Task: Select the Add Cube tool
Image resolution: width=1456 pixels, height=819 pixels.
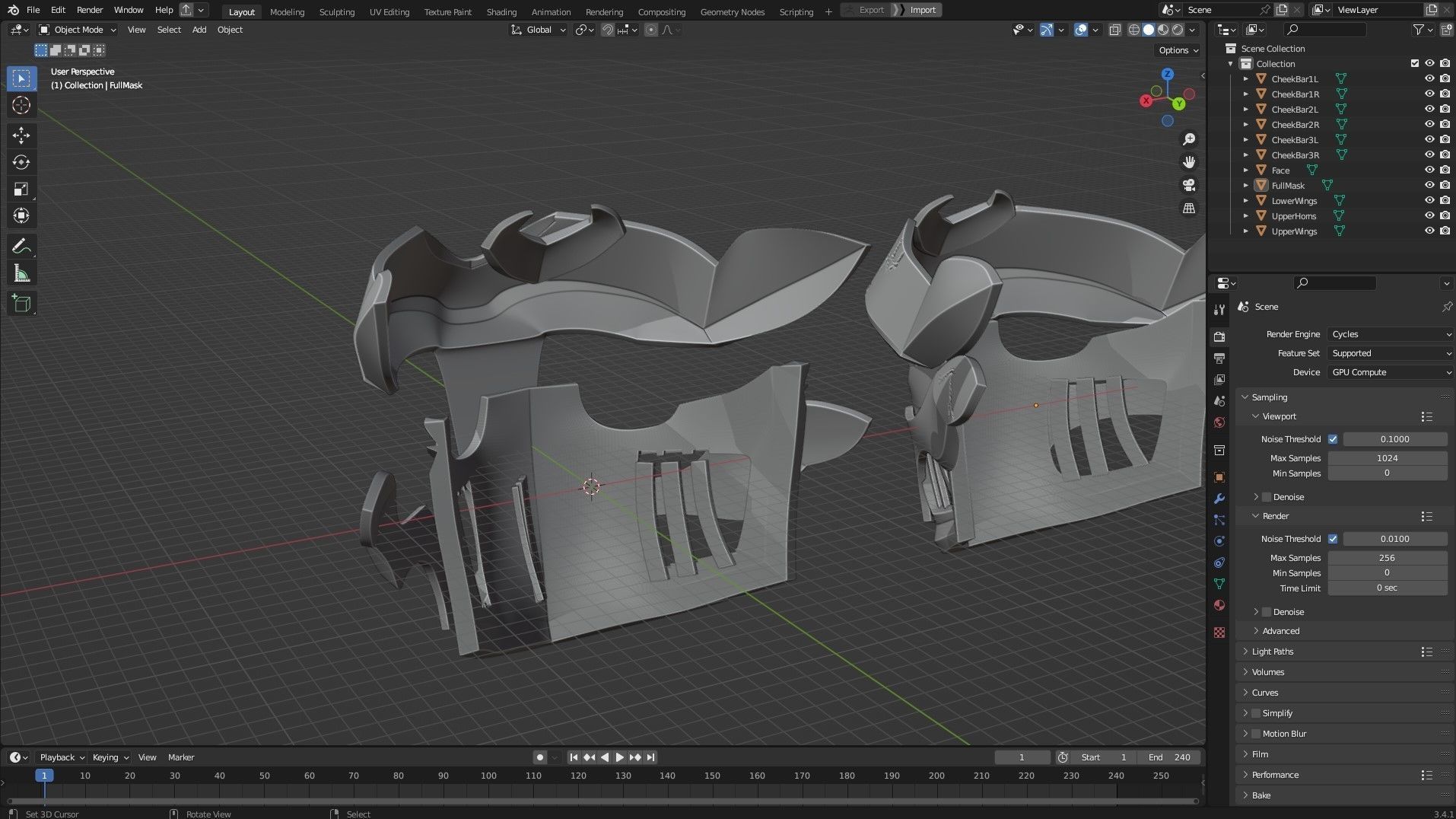Action: tap(21, 304)
